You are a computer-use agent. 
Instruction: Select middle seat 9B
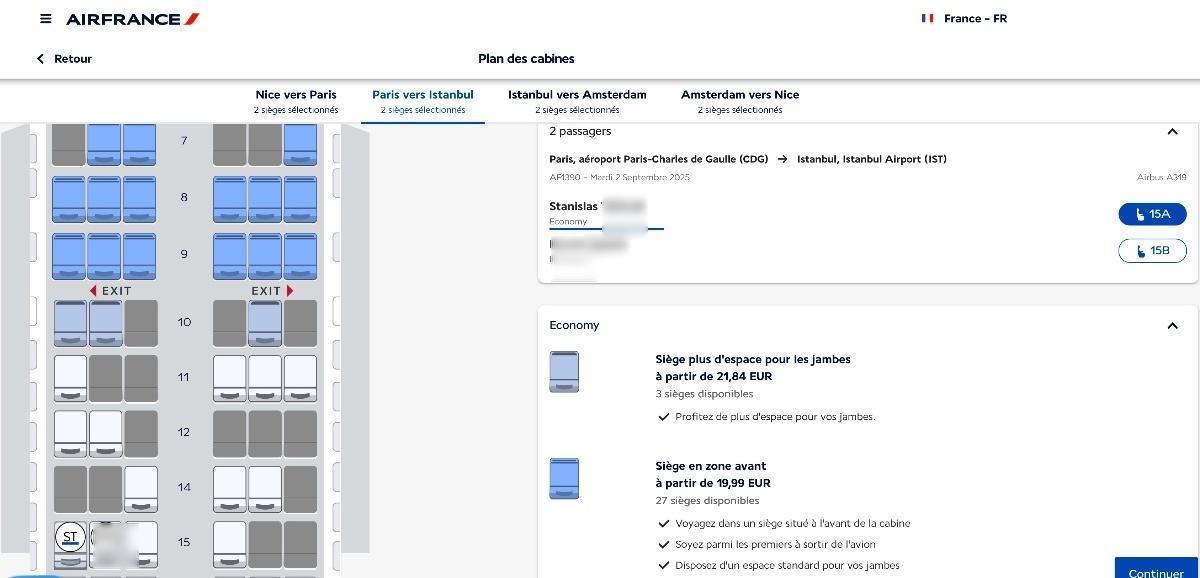pyautogui.click(x=105, y=256)
